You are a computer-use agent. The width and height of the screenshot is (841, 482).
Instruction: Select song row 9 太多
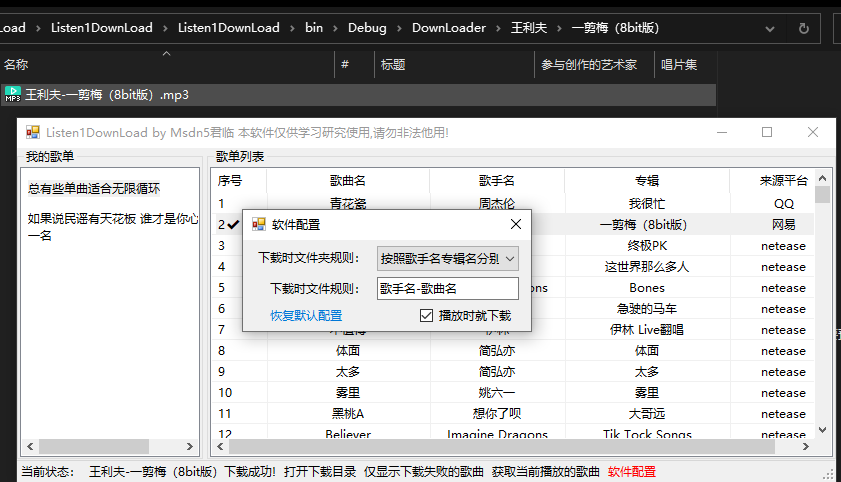pyautogui.click(x=513, y=372)
